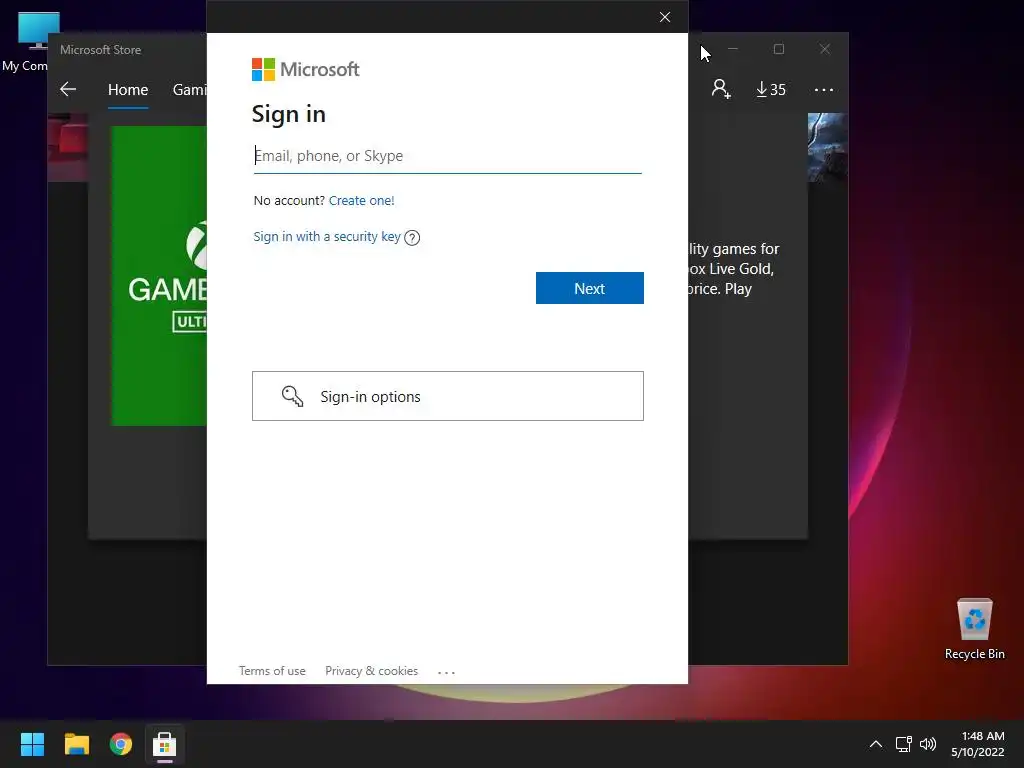Click the account sign-in icon in Store

(x=721, y=89)
